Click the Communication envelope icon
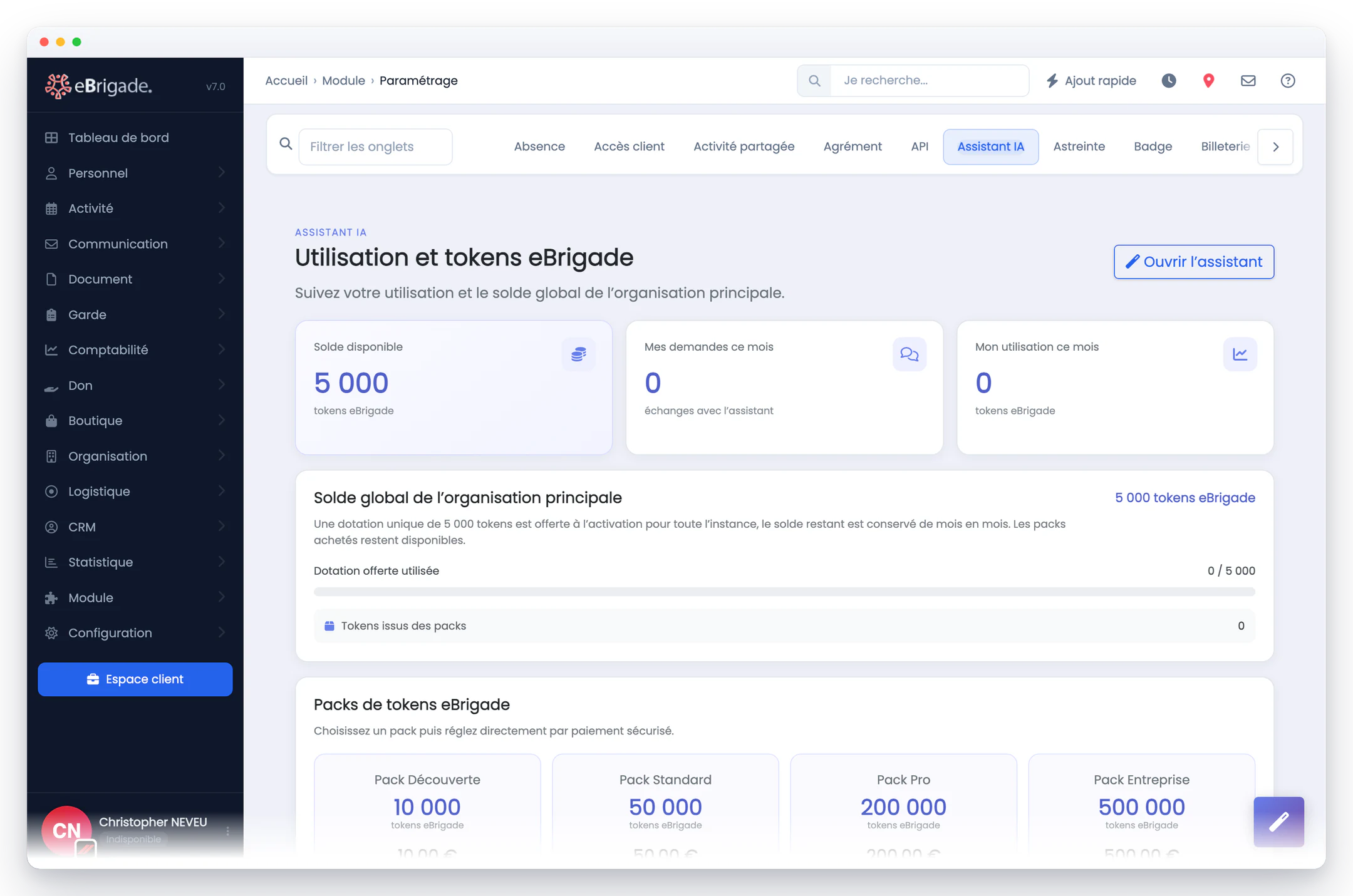This screenshot has height=896, width=1353. point(51,244)
